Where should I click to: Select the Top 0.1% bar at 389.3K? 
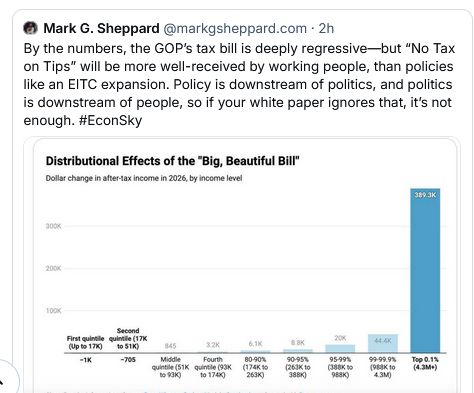click(425, 270)
